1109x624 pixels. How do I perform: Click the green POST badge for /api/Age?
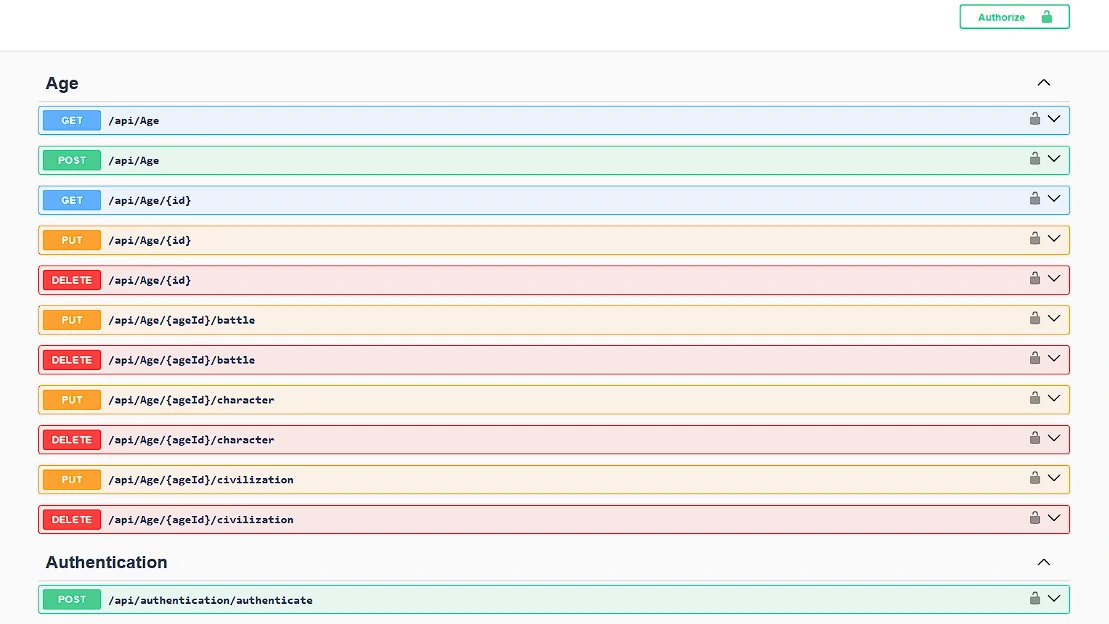72,160
